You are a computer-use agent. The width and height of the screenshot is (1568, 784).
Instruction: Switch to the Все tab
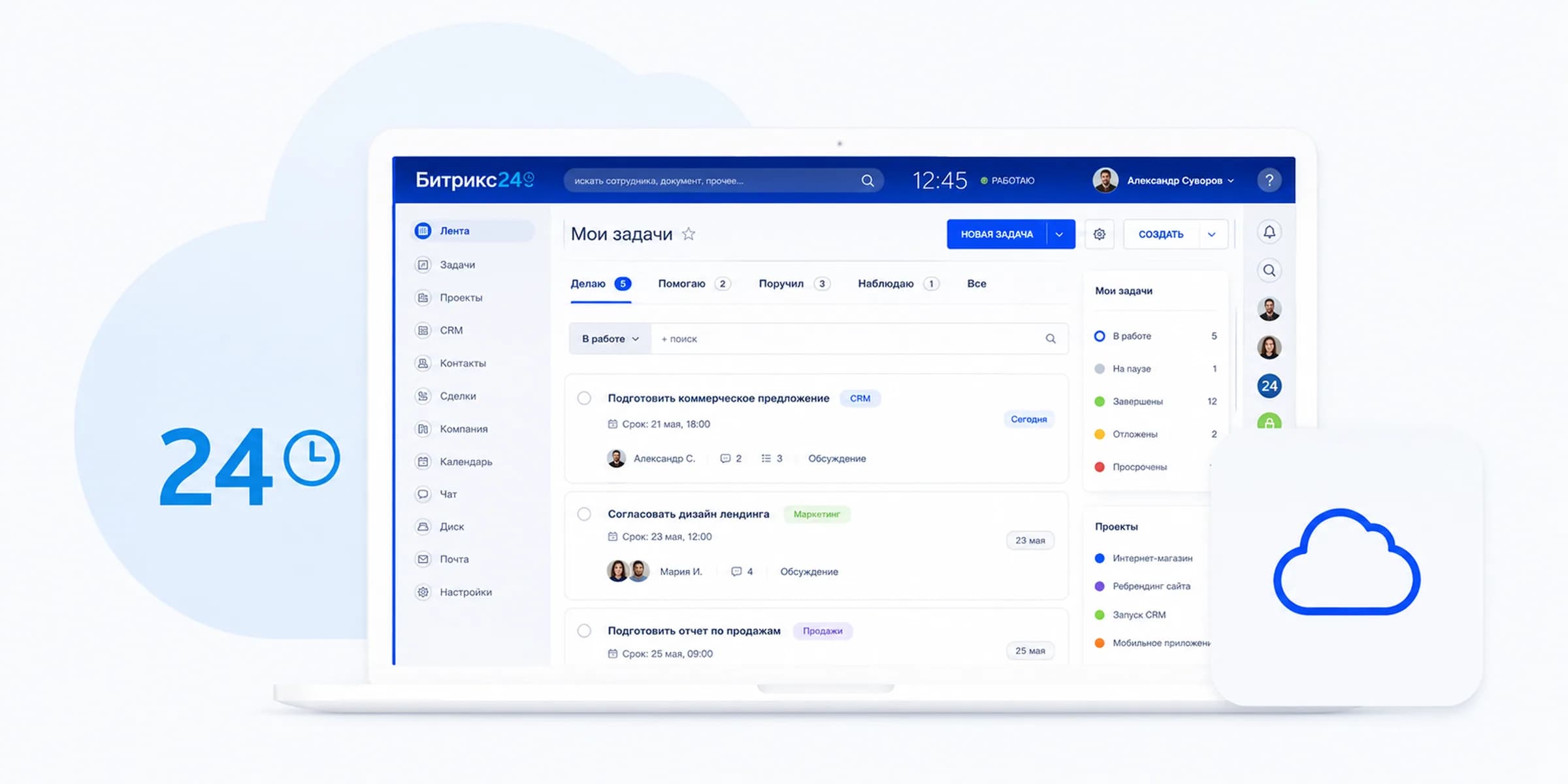(977, 284)
